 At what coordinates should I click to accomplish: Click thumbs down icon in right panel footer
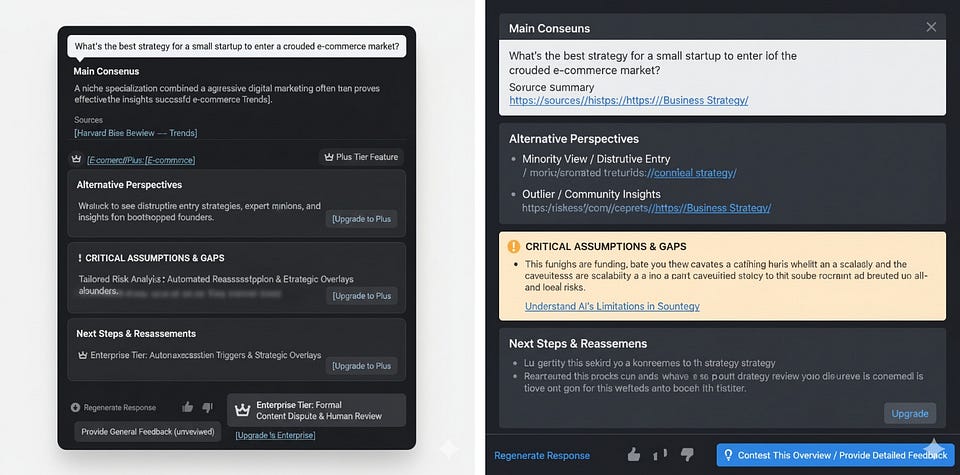688,455
